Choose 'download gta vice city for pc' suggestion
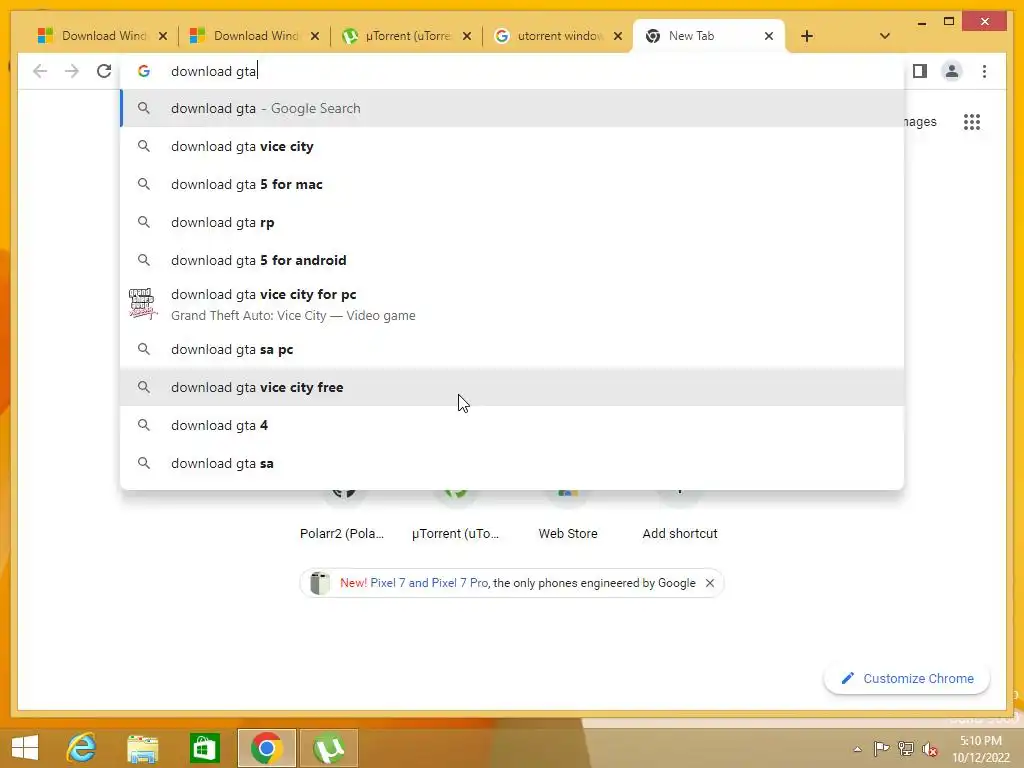1024x768 pixels. click(512, 304)
